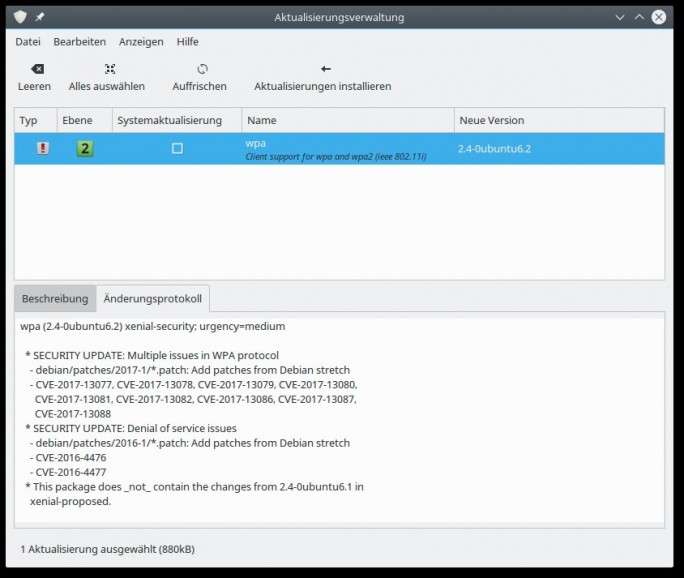Sort by the Ebene column header
This screenshot has height=578, width=684.
click(85, 120)
